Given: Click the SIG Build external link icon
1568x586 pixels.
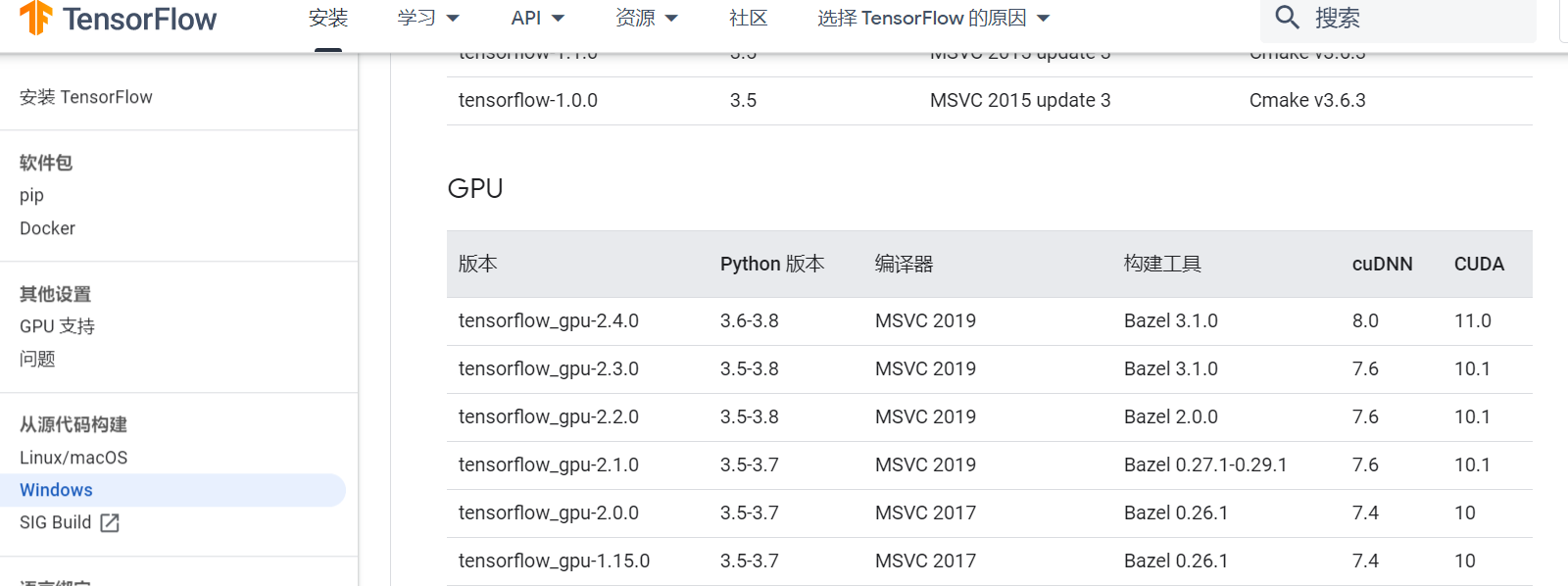Looking at the screenshot, I should (110, 523).
